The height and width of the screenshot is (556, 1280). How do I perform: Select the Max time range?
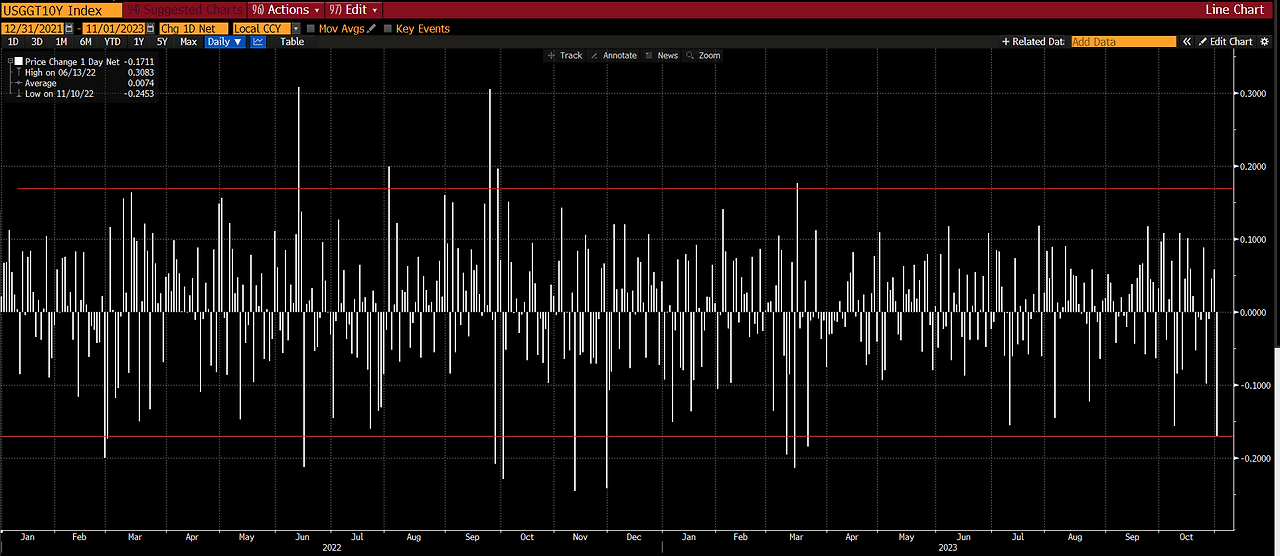(188, 42)
